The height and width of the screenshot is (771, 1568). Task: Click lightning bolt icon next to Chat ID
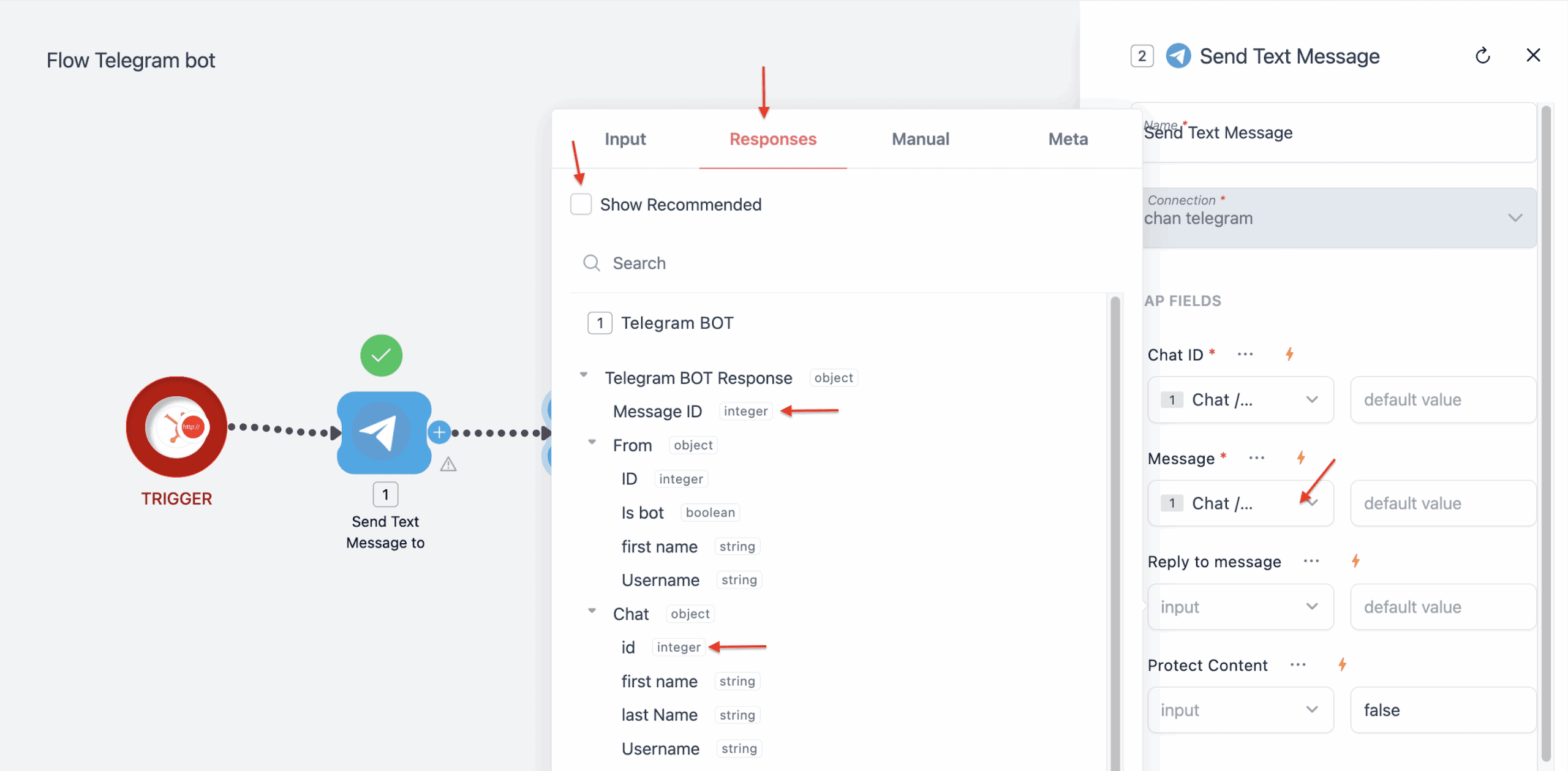(x=1289, y=354)
